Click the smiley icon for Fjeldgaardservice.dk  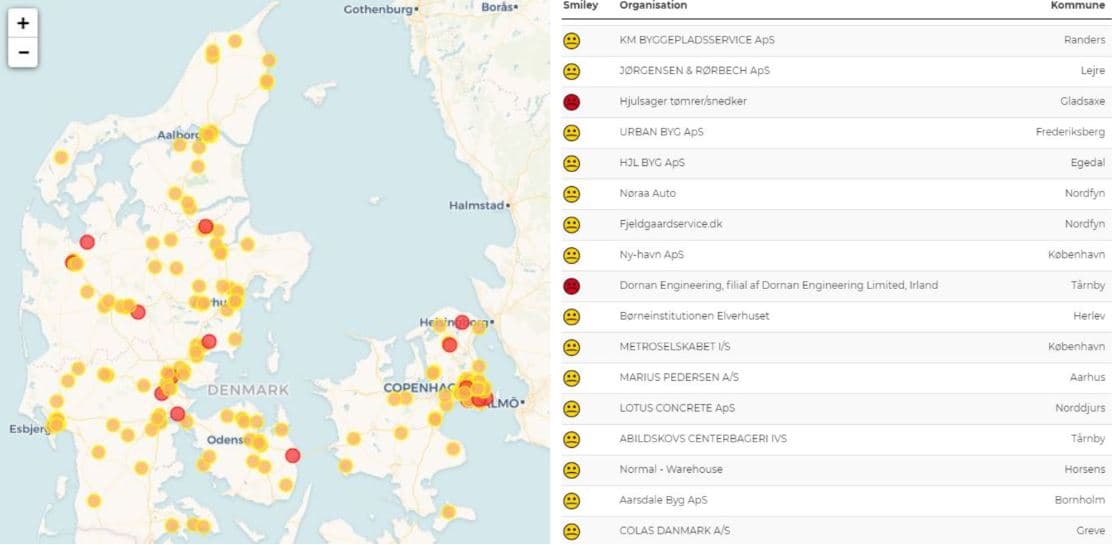(571, 225)
